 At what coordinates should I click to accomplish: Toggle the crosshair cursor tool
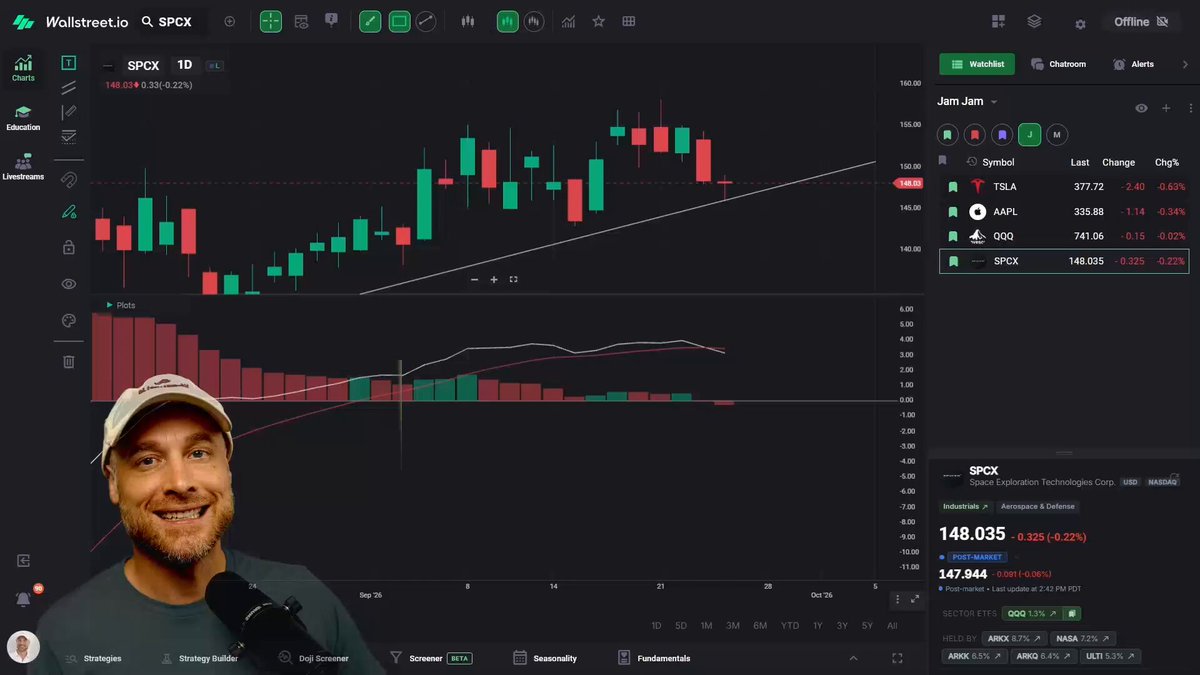(x=271, y=21)
